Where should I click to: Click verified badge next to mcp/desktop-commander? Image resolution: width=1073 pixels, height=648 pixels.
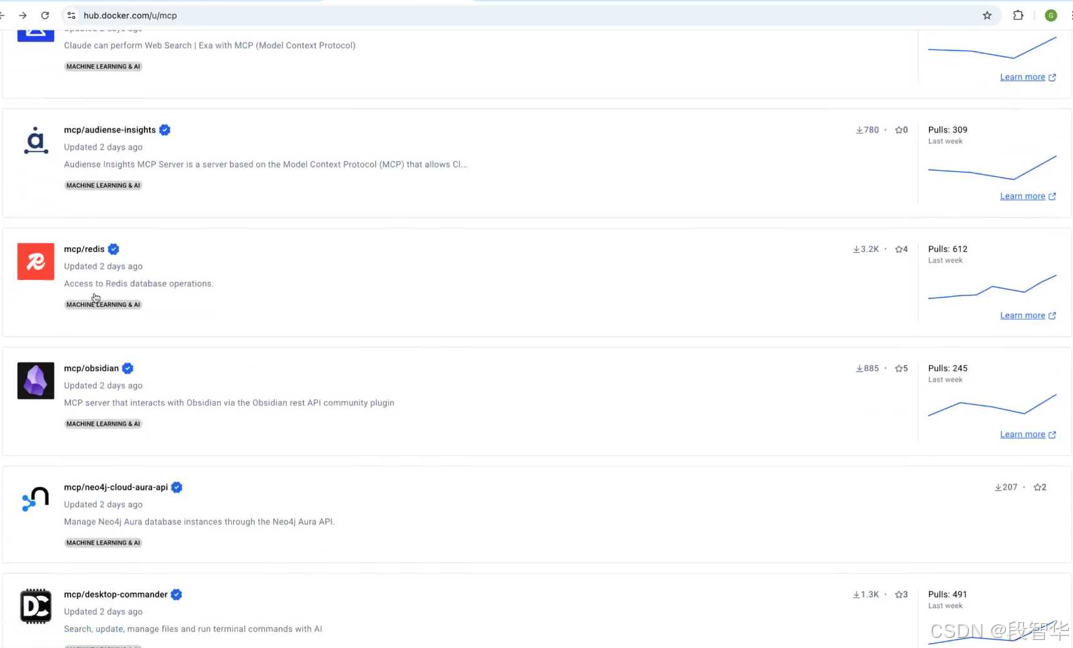point(177,595)
